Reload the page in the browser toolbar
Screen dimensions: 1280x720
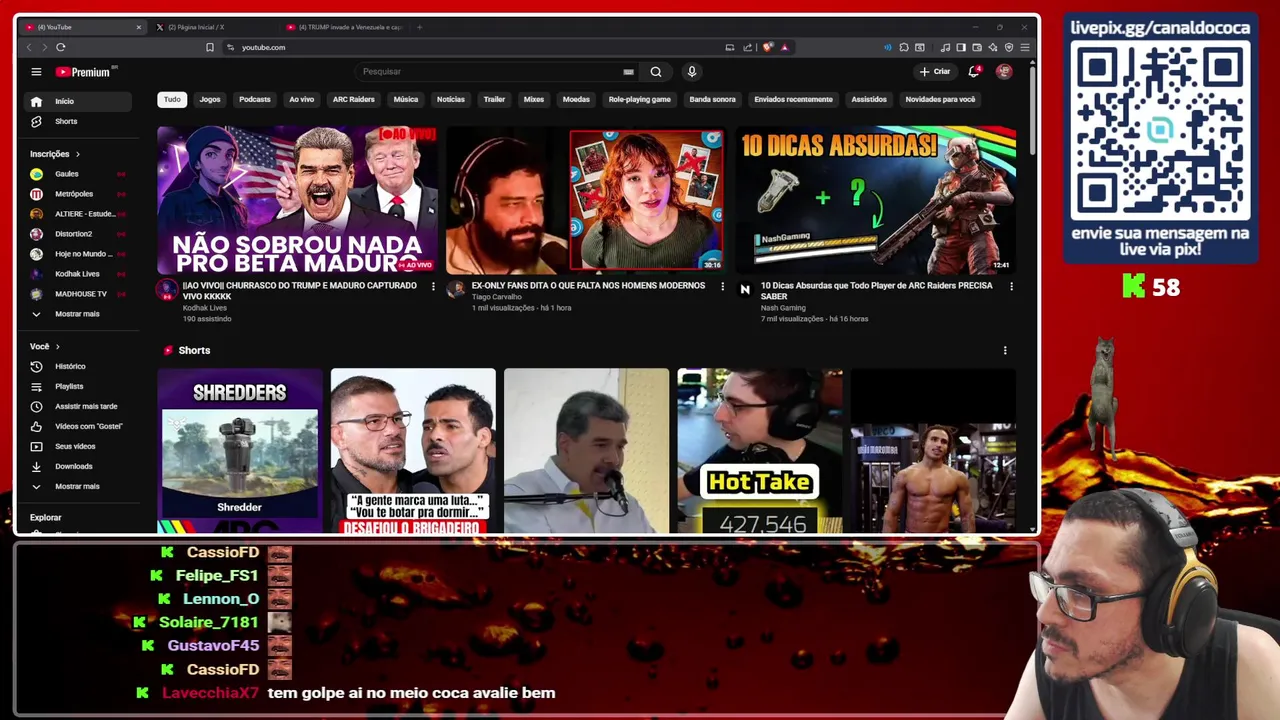tap(61, 47)
